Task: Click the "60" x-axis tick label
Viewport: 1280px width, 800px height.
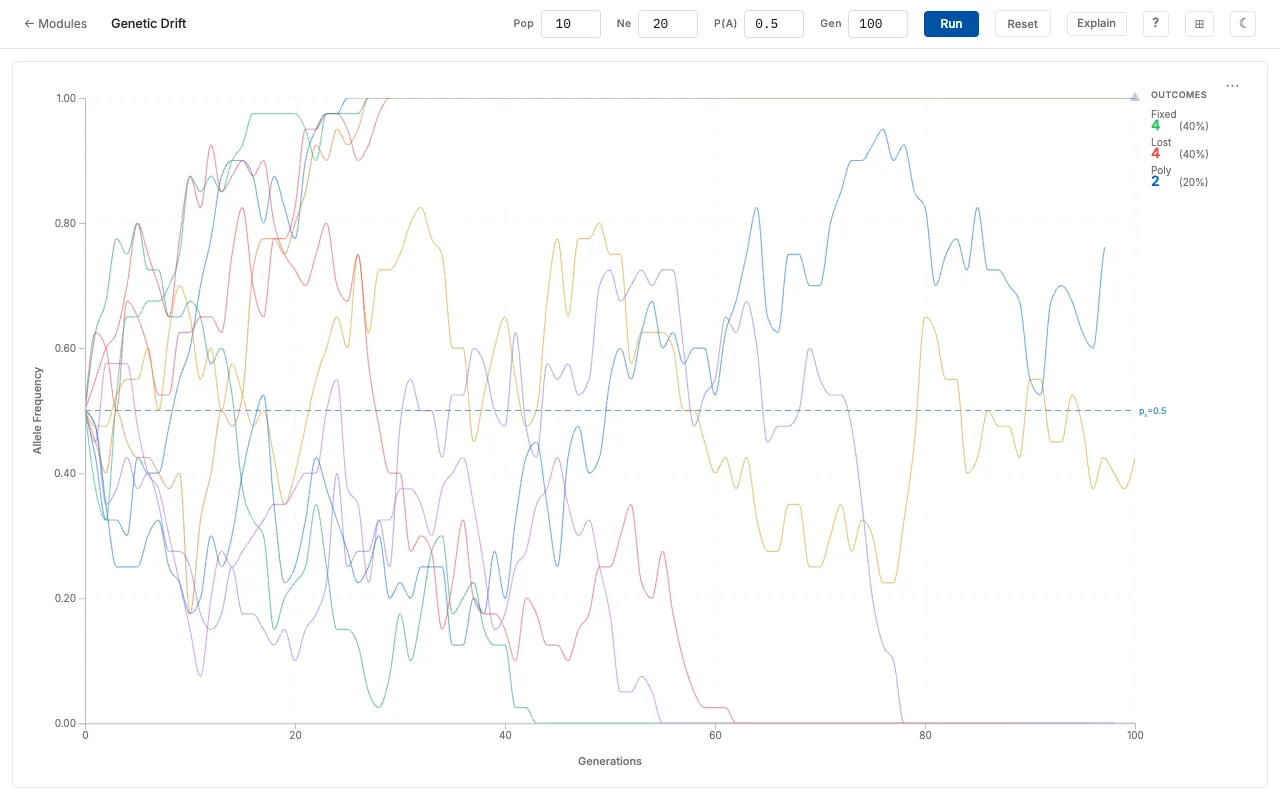Action: [715, 735]
